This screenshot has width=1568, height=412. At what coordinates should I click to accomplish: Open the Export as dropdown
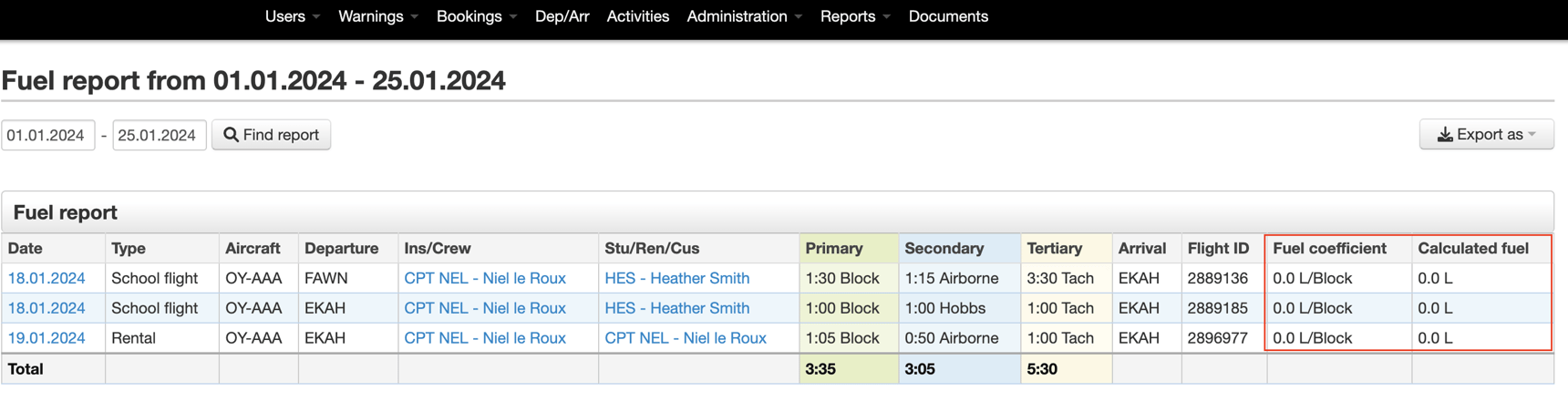[1486, 135]
